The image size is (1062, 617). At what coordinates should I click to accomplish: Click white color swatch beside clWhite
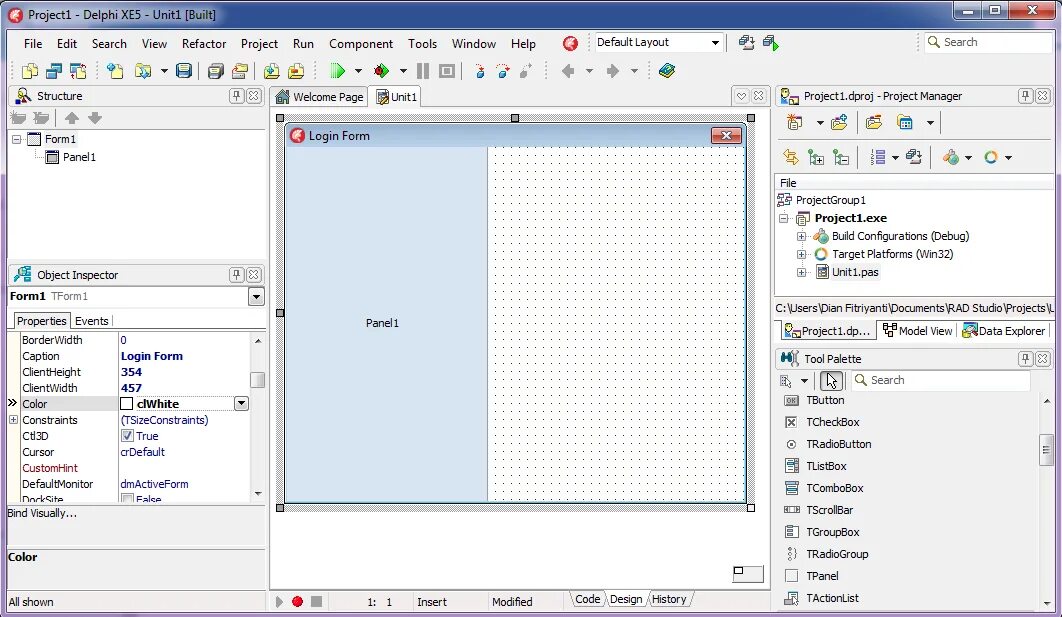pyautogui.click(x=127, y=404)
